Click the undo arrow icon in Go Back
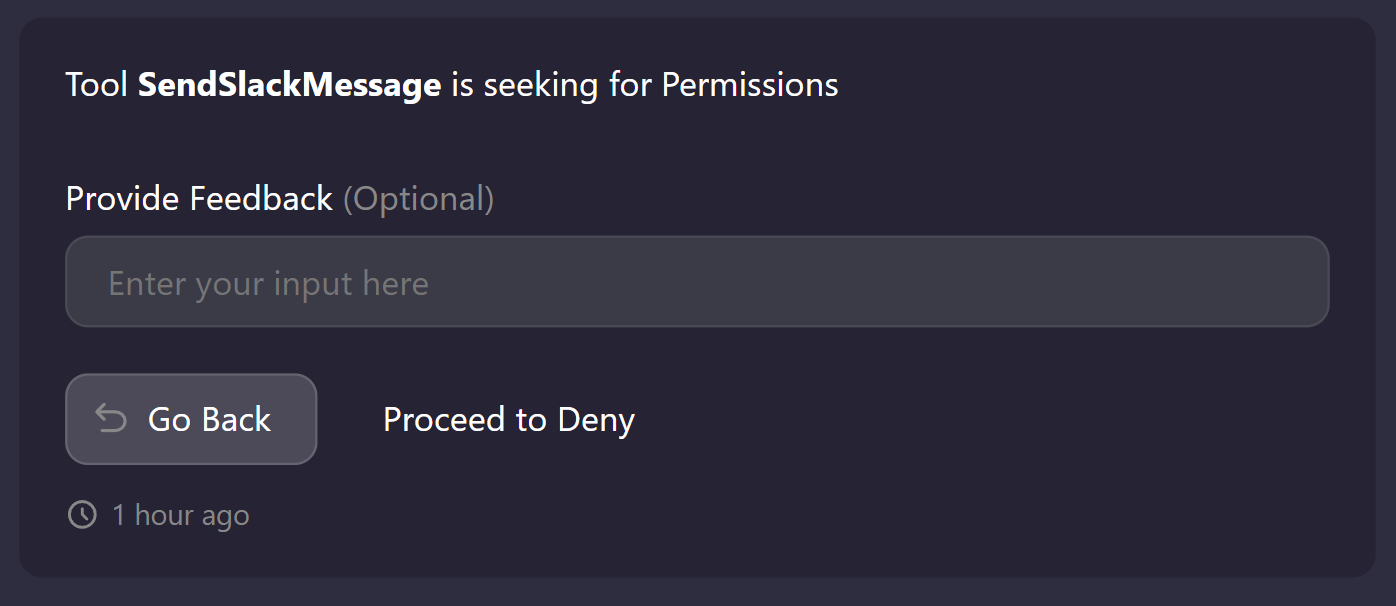Viewport: 1396px width, 606px height. (111, 419)
